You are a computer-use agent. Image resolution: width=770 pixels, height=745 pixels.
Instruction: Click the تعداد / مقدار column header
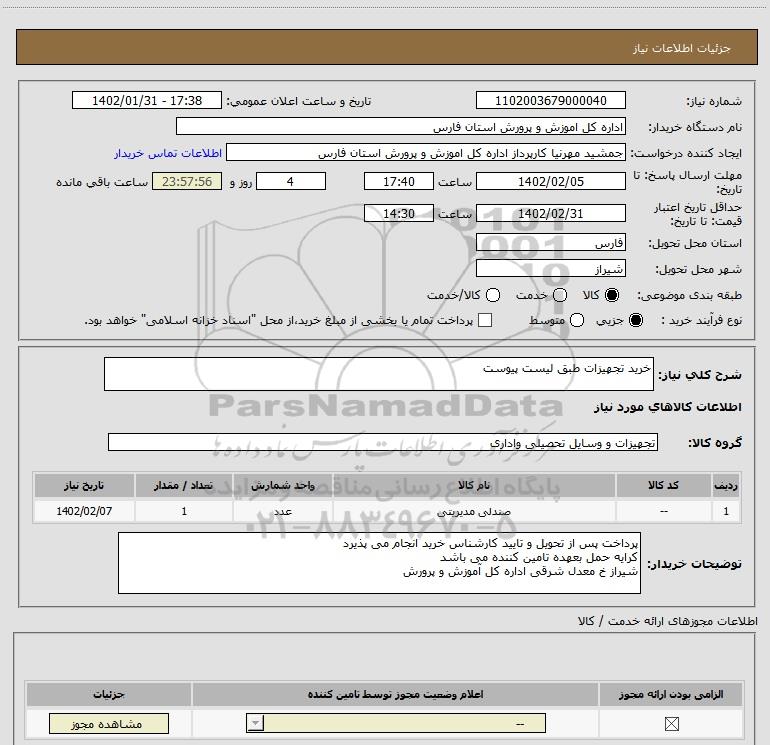pyautogui.click(x=184, y=485)
